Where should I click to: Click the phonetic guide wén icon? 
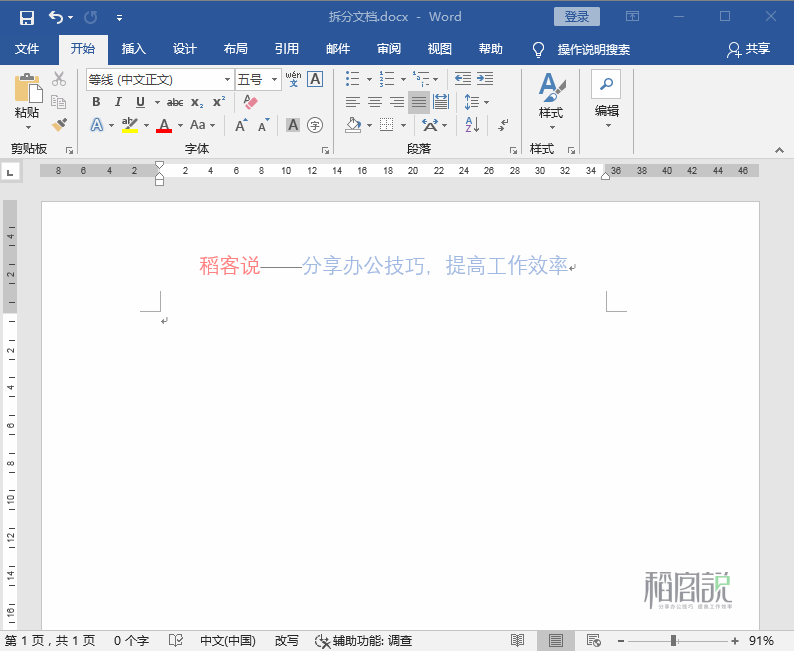(x=293, y=79)
